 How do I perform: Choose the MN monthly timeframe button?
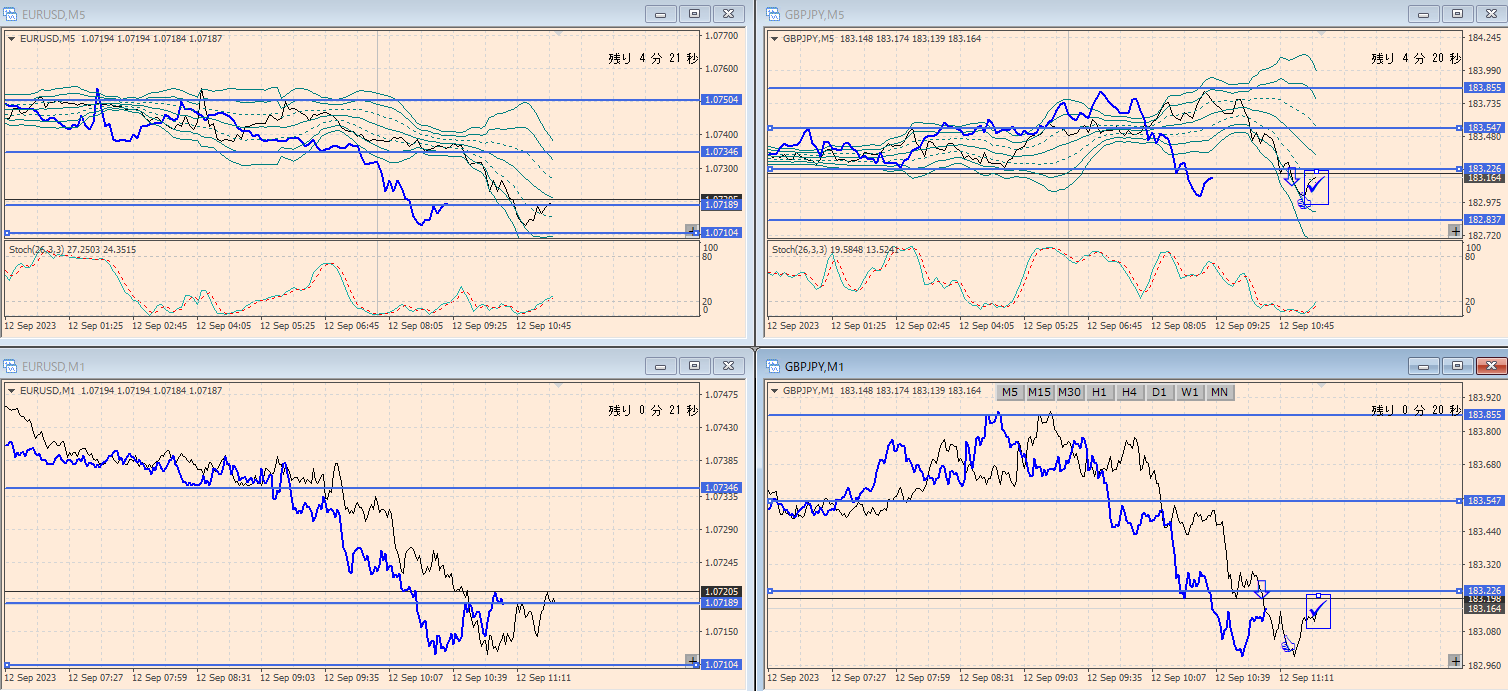[x=1219, y=392]
